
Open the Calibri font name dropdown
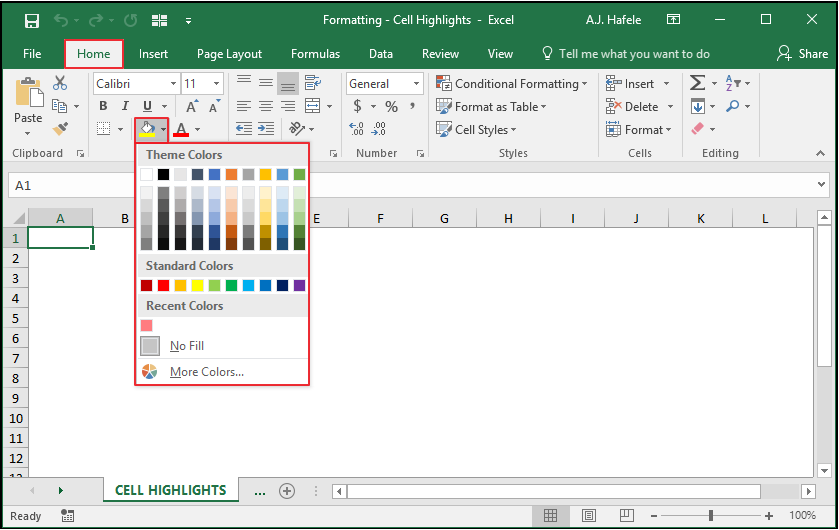(173, 83)
